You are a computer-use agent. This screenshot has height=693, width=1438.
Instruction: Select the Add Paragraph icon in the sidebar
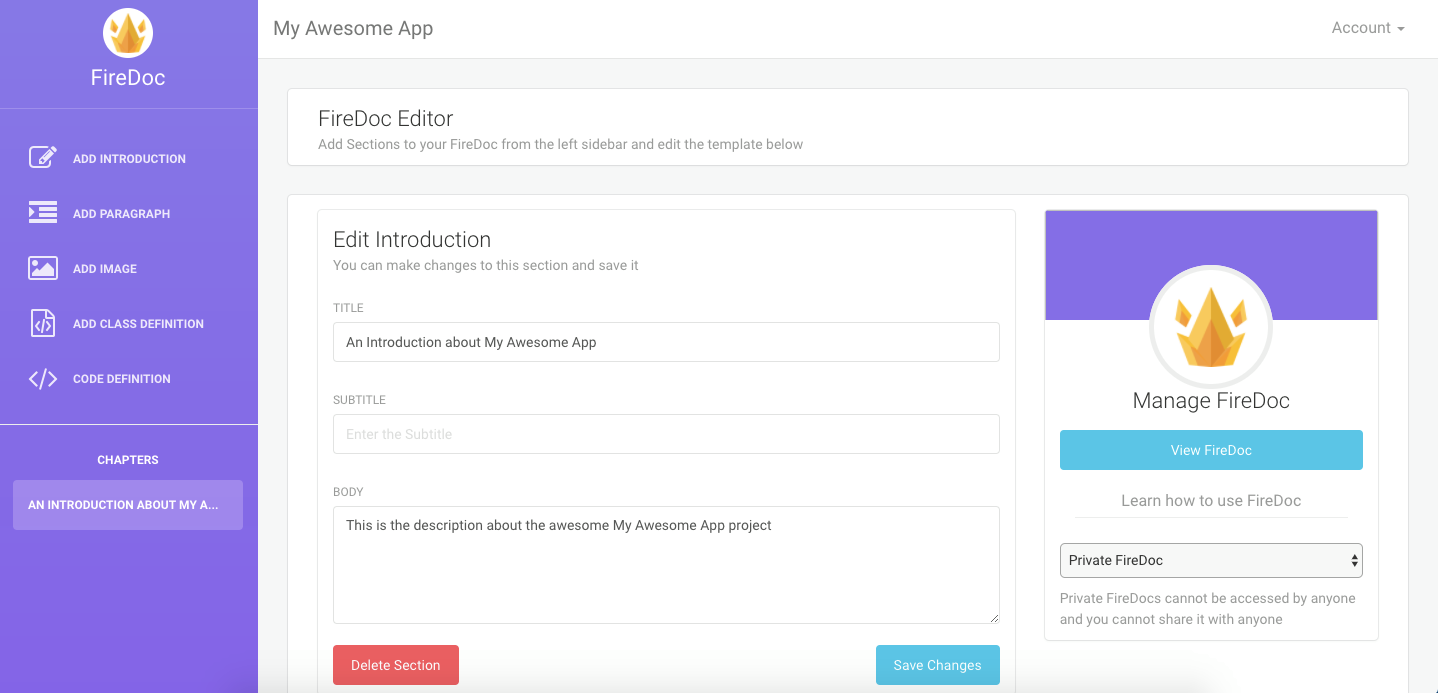(41, 212)
